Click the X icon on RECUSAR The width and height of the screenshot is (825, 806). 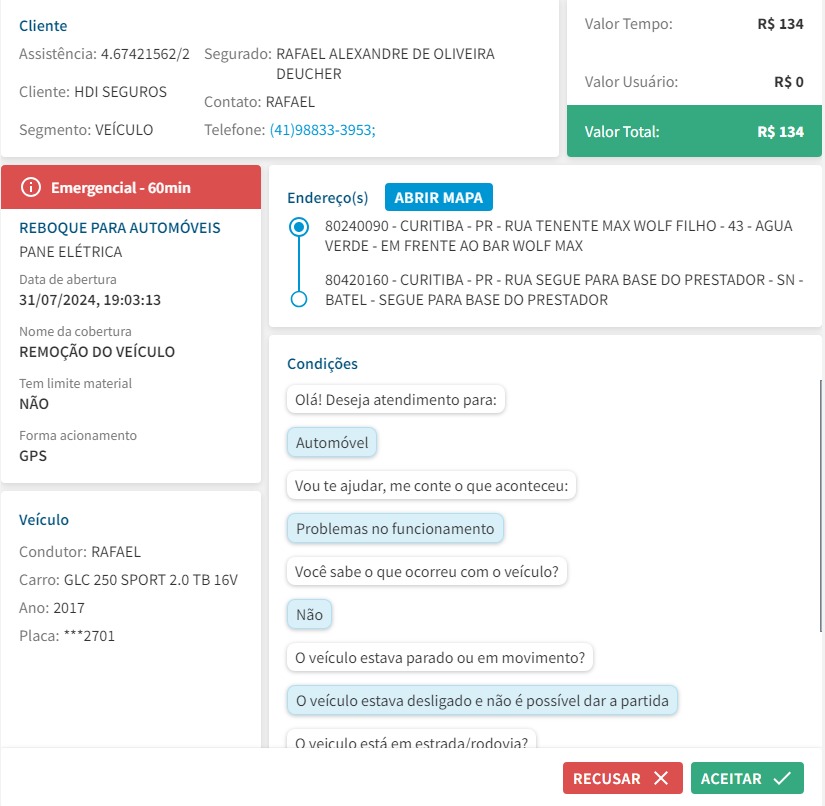pyautogui.click(x=661, y=778)
